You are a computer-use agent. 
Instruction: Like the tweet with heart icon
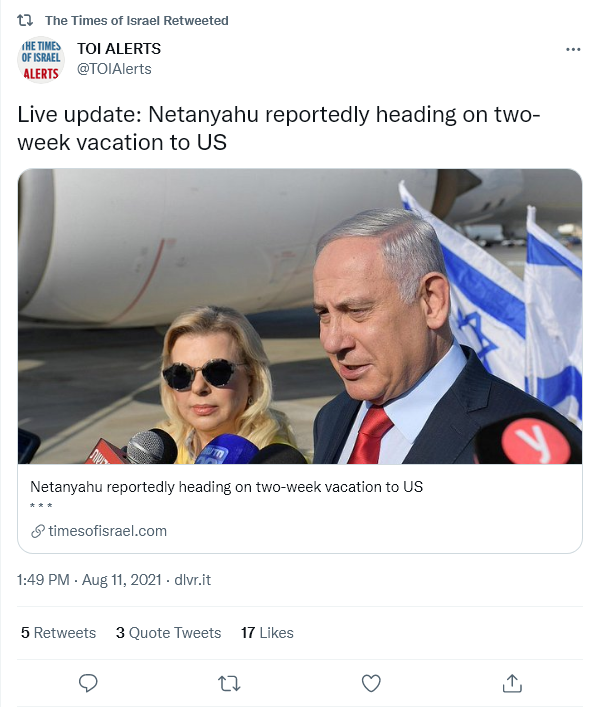click(x=371, y=684)
